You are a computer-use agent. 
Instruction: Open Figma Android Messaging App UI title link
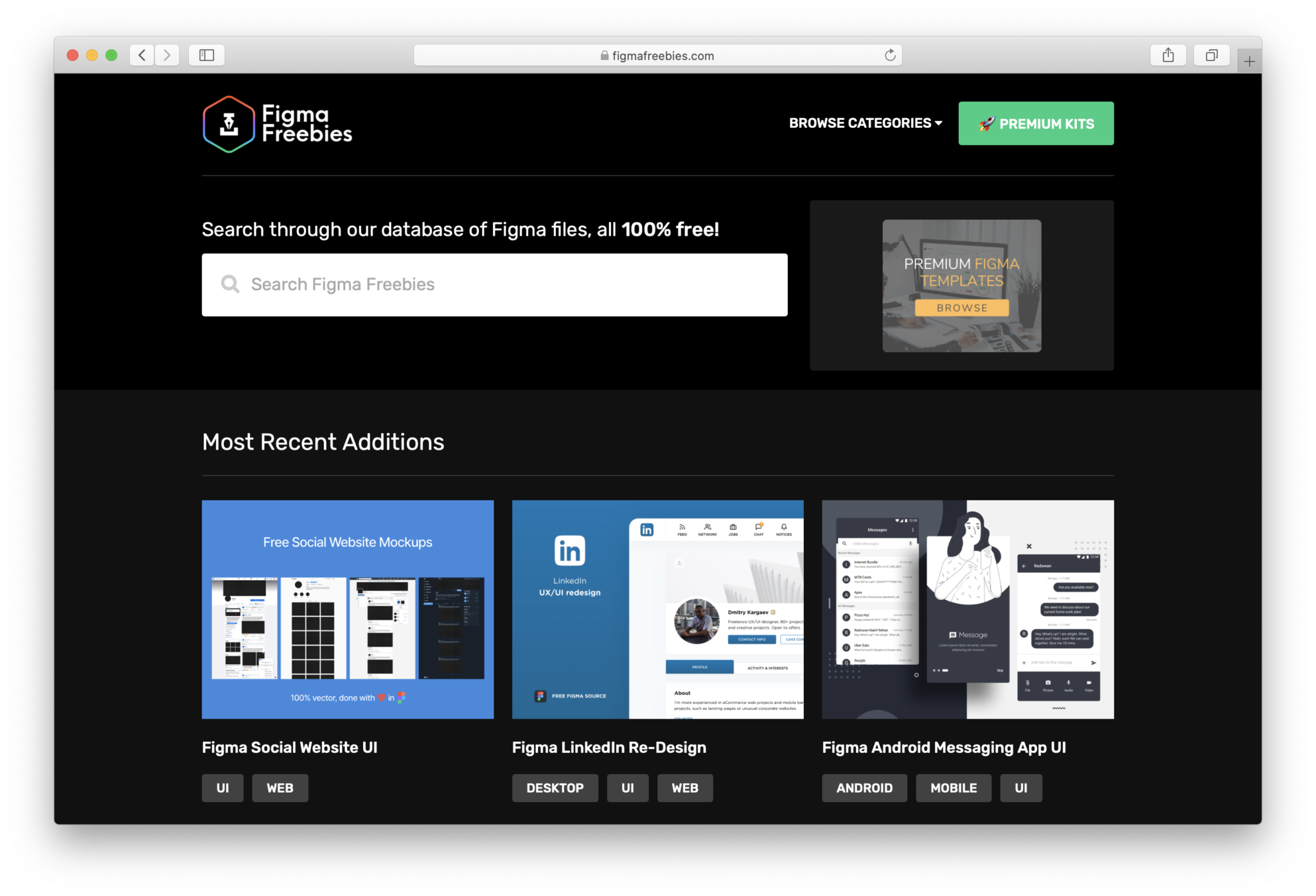pyautogui.click(x=944, y=748)
